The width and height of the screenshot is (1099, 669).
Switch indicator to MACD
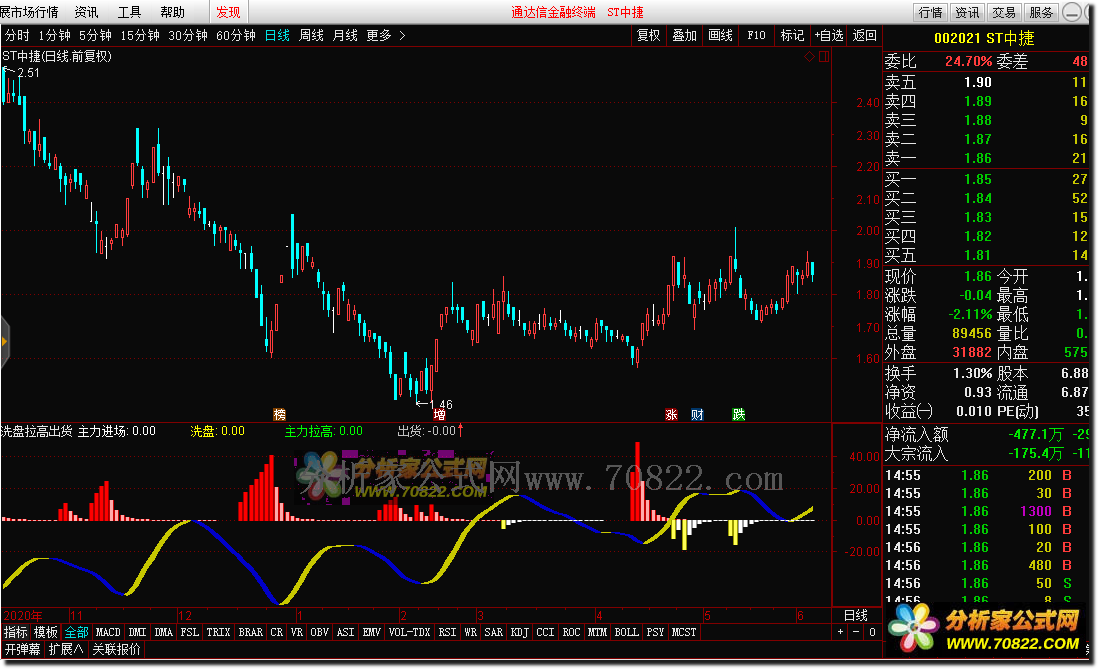108,632
